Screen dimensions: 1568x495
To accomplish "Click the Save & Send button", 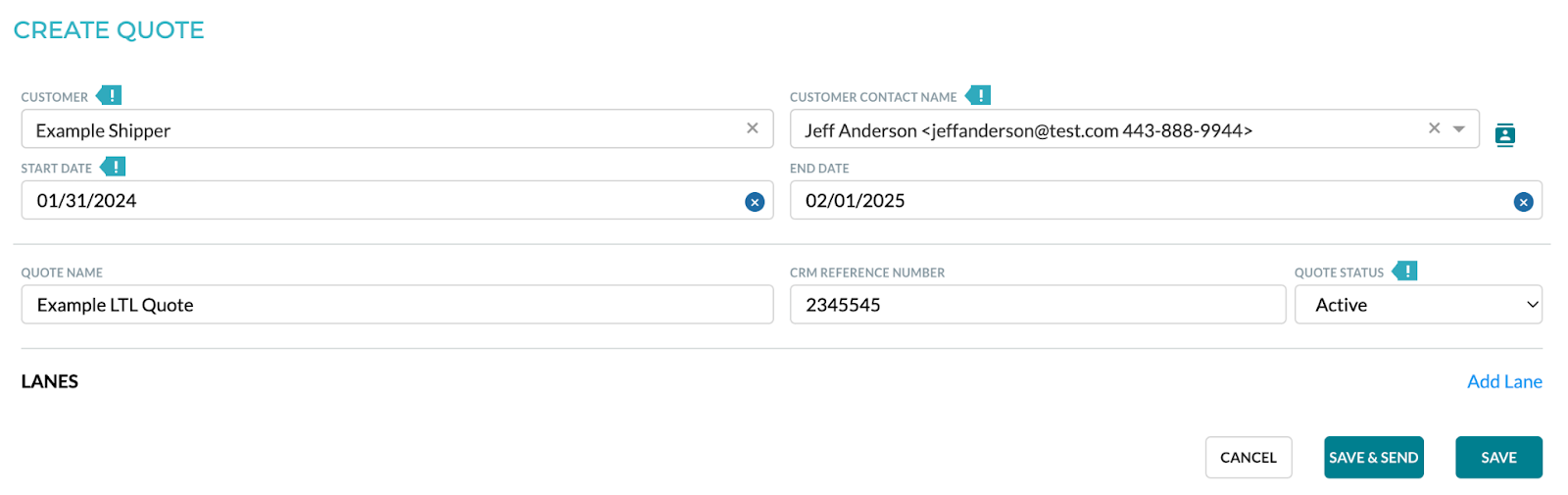I will pos(1373,458).
